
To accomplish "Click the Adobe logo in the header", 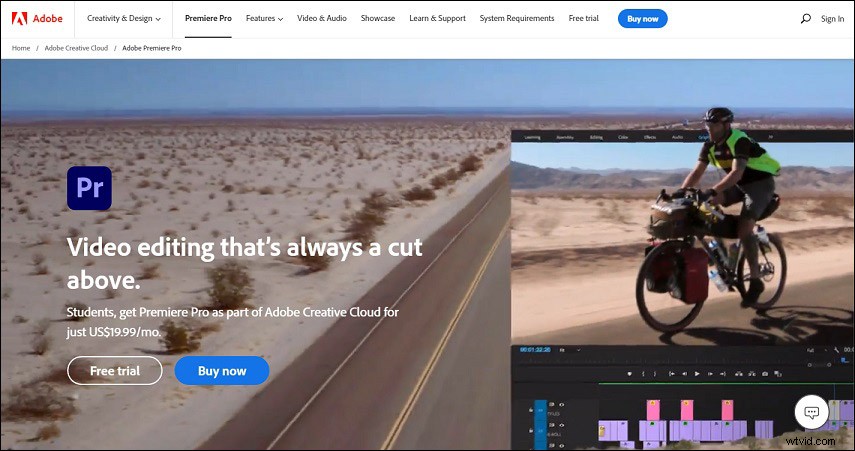I will tap(37, 19).
